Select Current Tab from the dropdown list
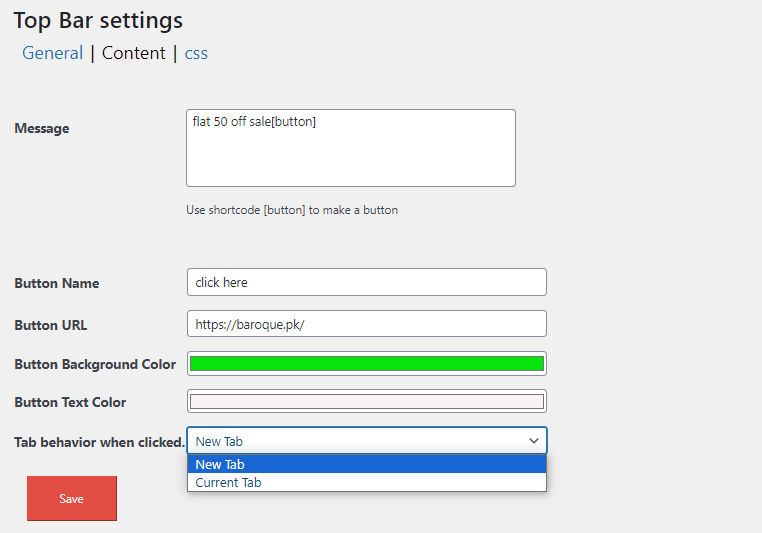The image size is (762, 533). 367,482
